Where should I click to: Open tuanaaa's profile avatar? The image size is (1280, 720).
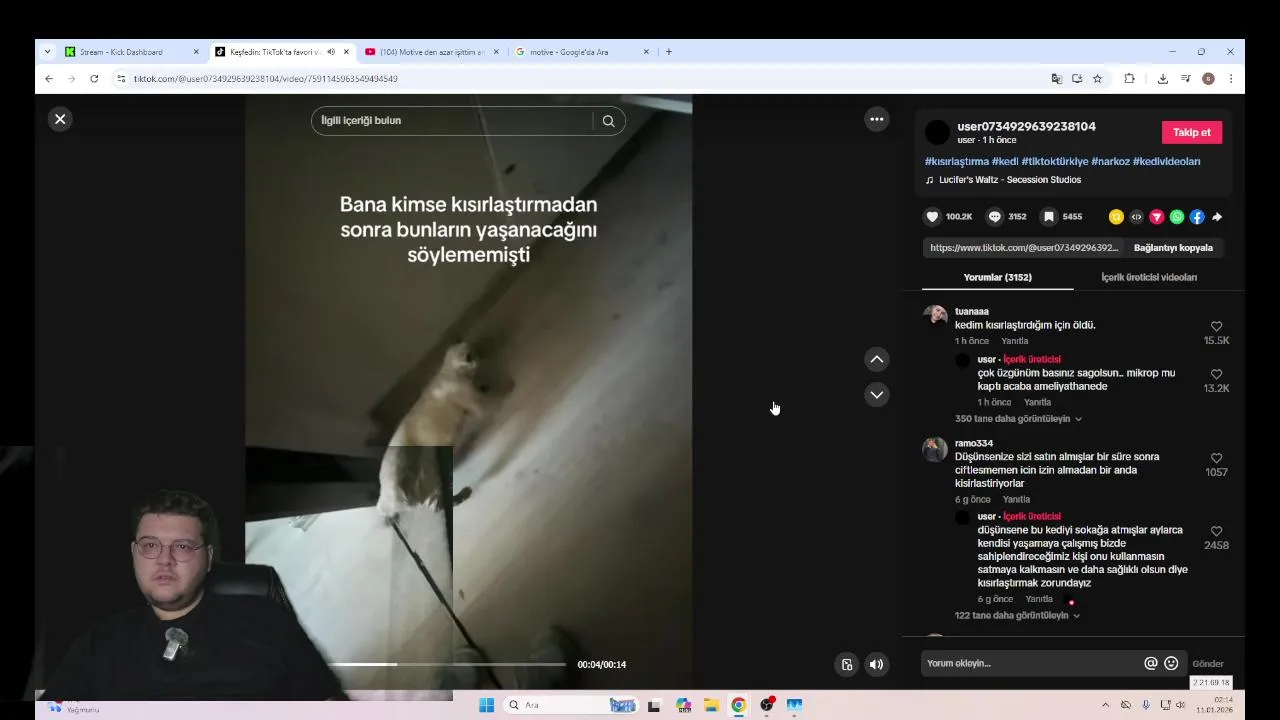click(x=935, y=316)
